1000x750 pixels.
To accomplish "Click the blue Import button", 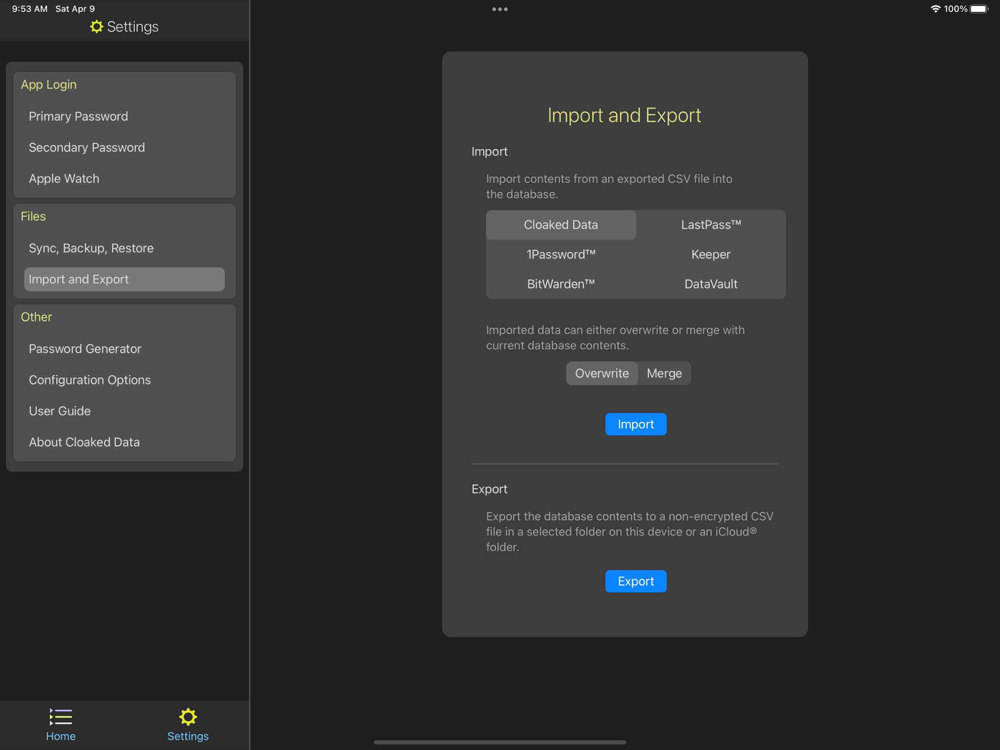I will pos(636,424).
